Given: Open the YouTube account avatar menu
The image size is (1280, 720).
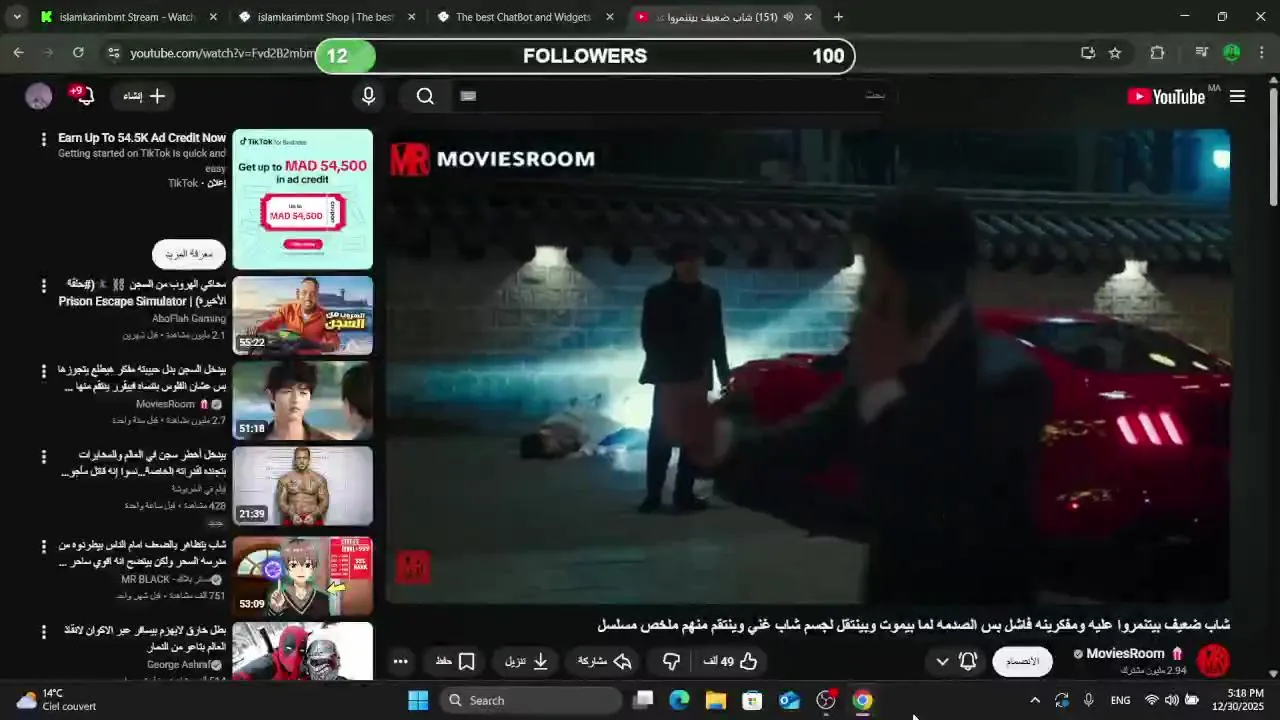Looking at the screenshot, I should tap(38, 96).
